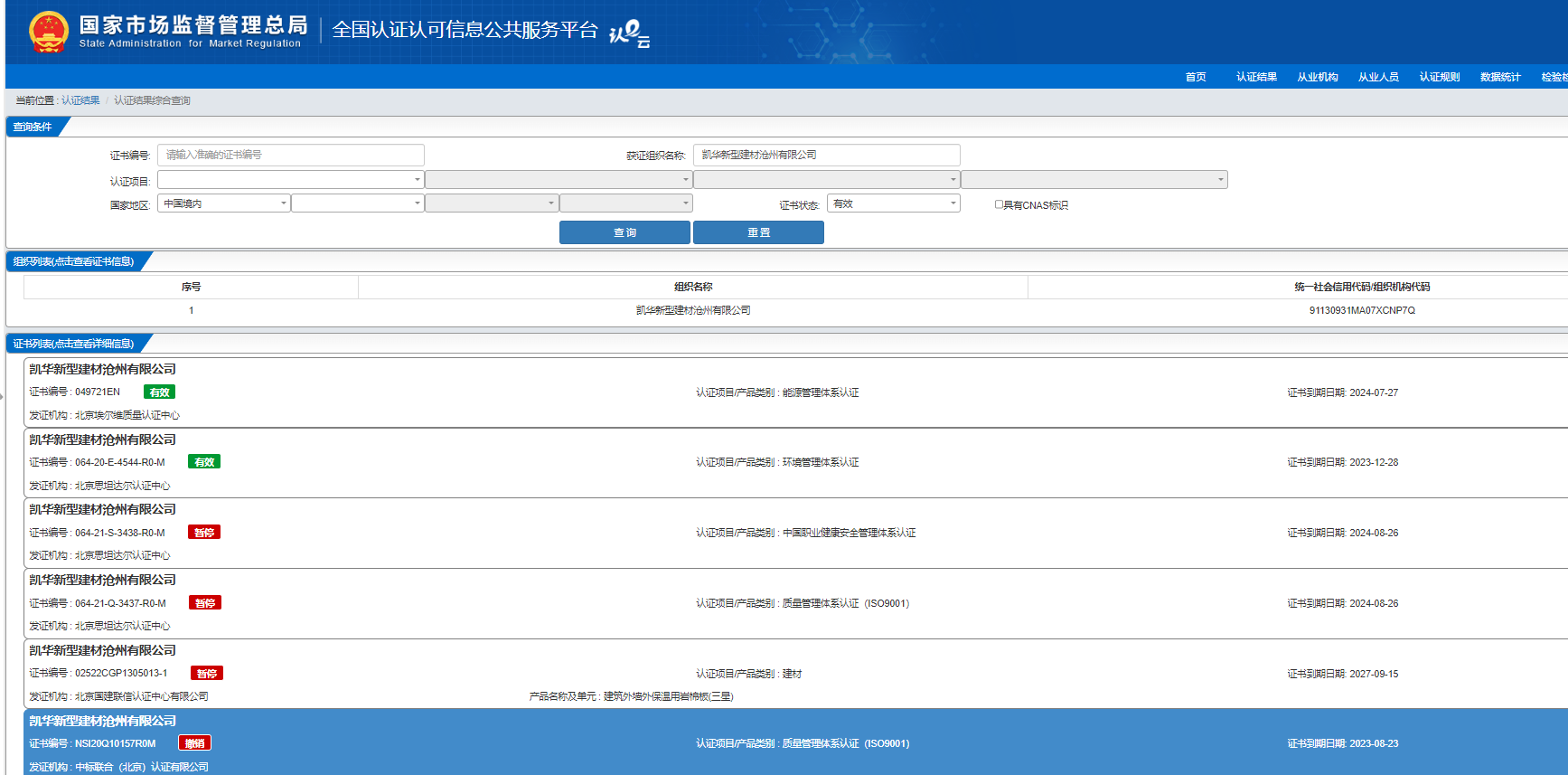
Task: Click organization row 凯华新型建材沧州有限公司 in table
Action: tap(693, 310)
